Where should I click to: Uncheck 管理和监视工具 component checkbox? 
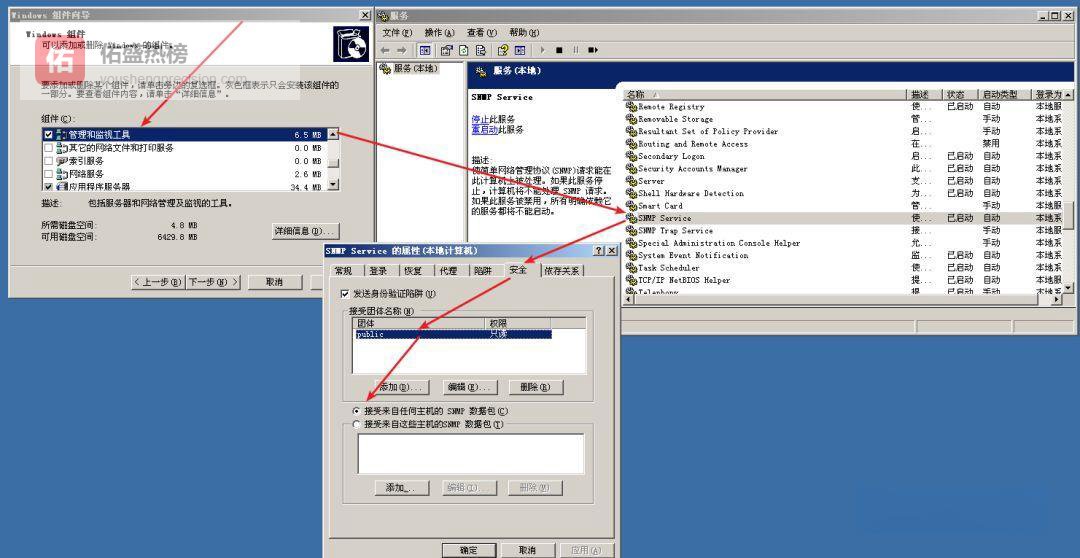(48, 134)
